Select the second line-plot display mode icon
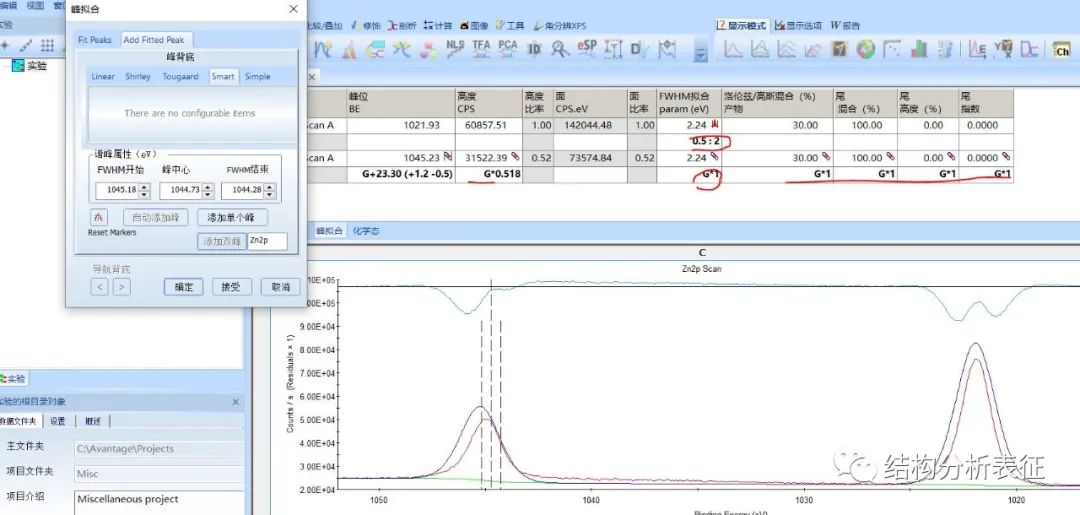 [760, 49]
